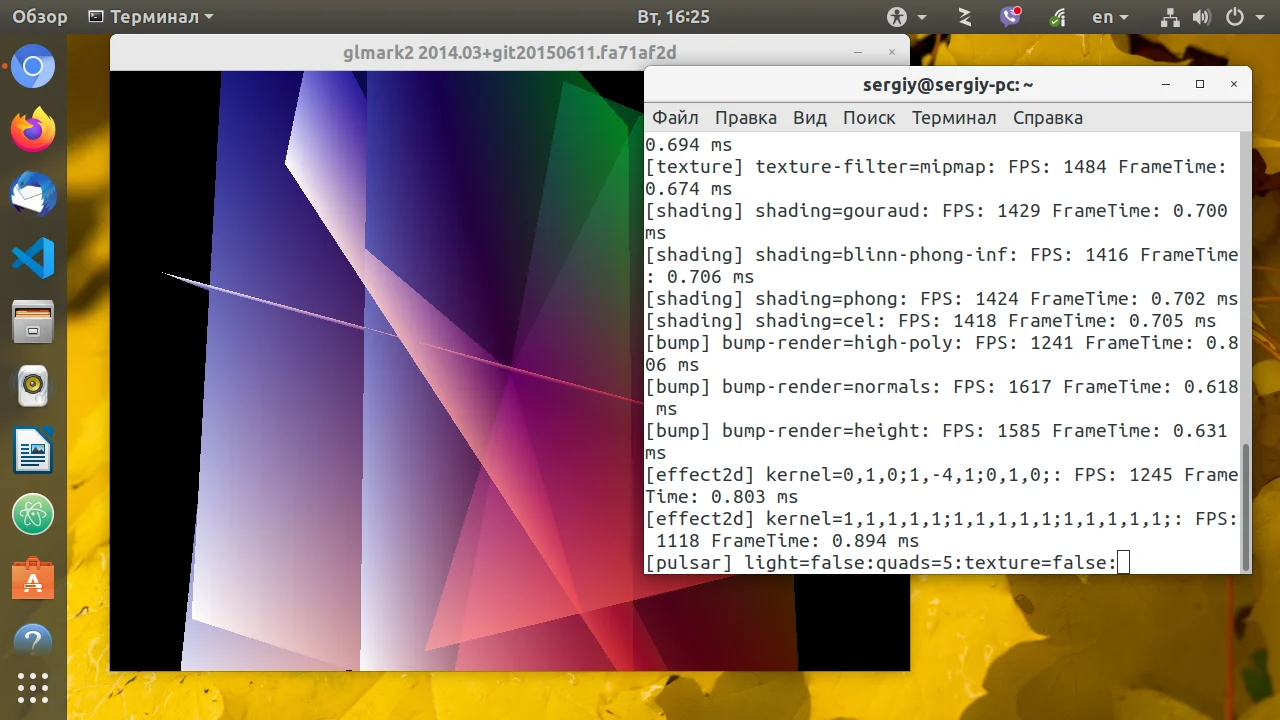The image size is (1280, 720).
Task: Open the Справка menu in terminal
Action: click(x=1048, y=117)
